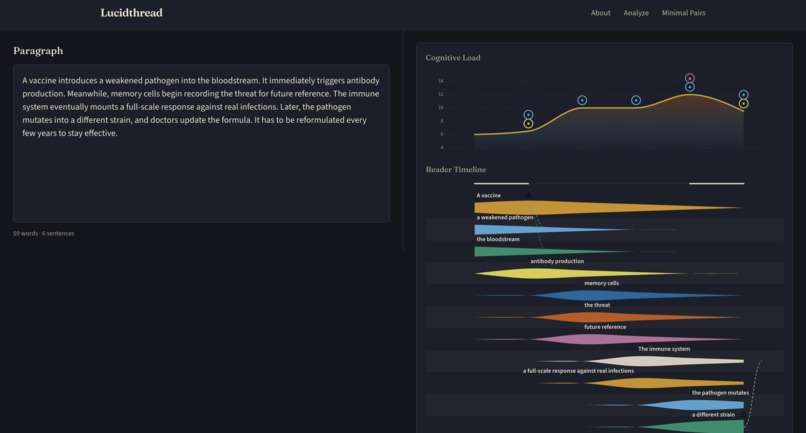Click the 'future reference' label
Viewport: 806px width, 433px height.
tap(605, 327)
